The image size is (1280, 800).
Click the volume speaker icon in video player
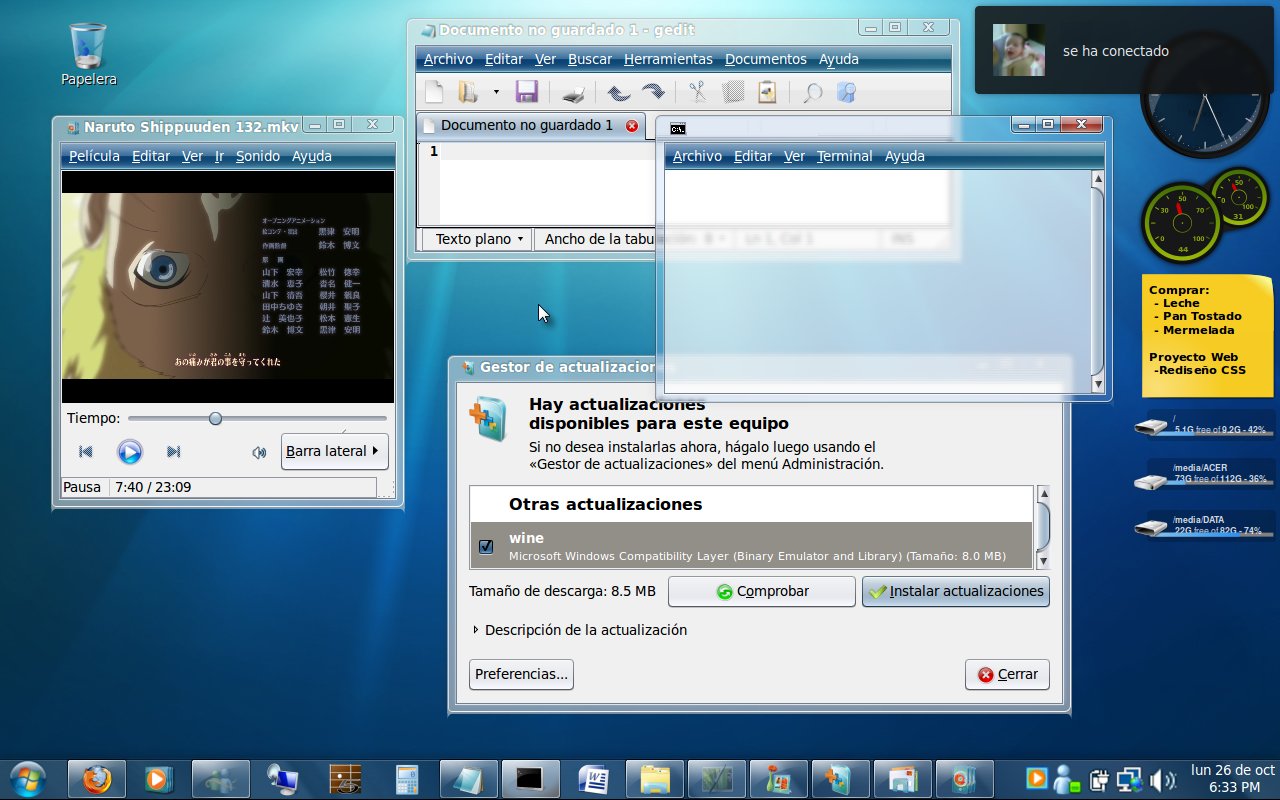pos(259,452)
